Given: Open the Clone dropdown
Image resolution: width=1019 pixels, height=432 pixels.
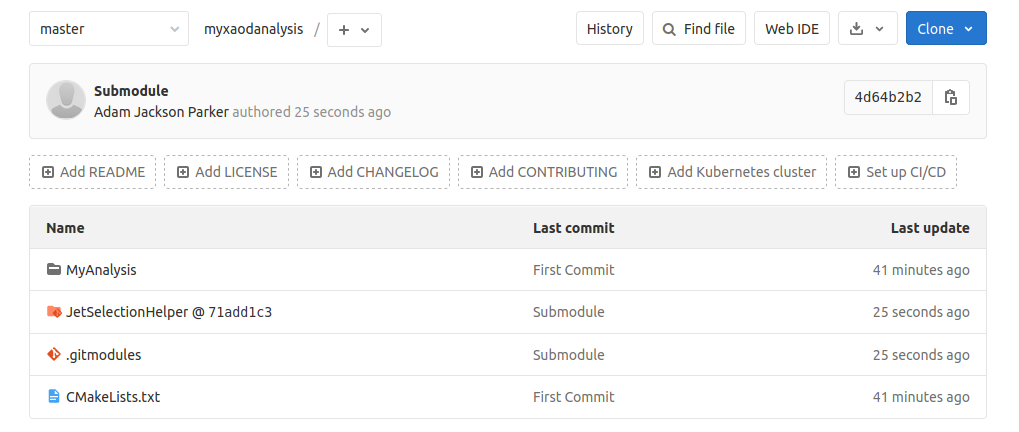Looking at the screenshot, I should [945, 29].
